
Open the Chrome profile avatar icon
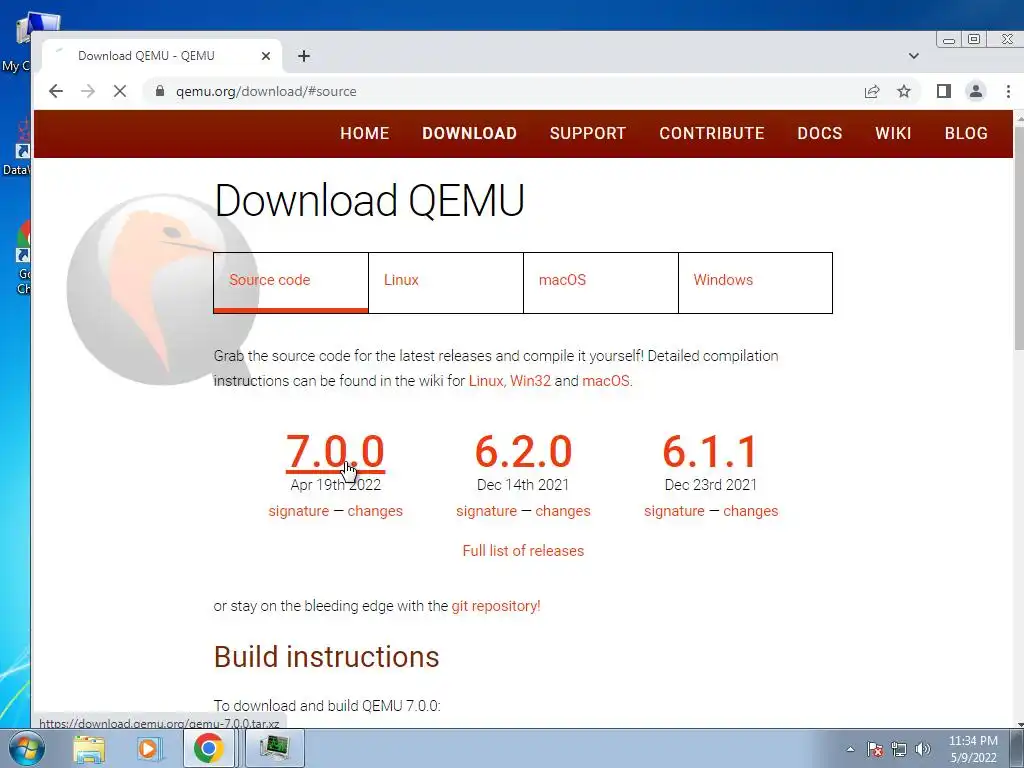pyautogui.click(x=976, y=91)
